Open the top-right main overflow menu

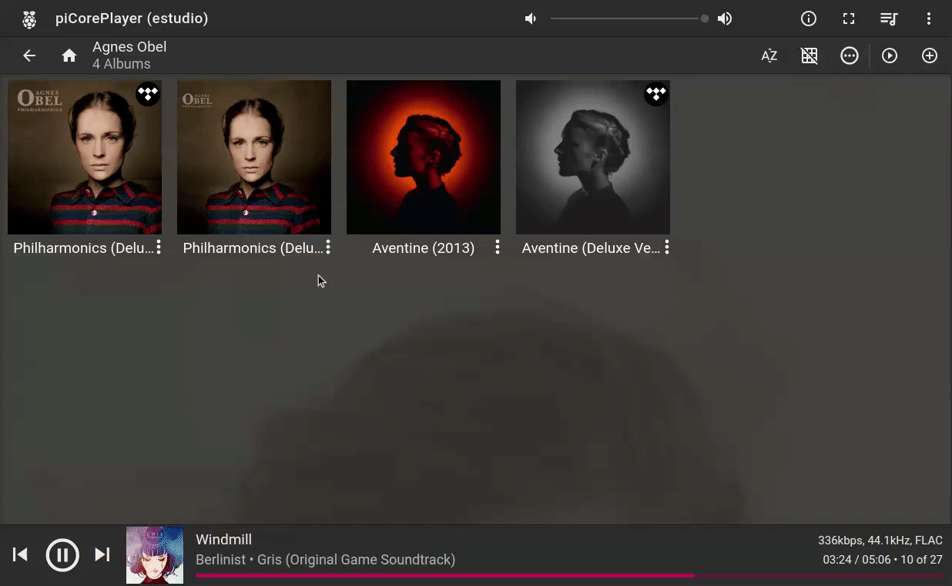point(928,19)
